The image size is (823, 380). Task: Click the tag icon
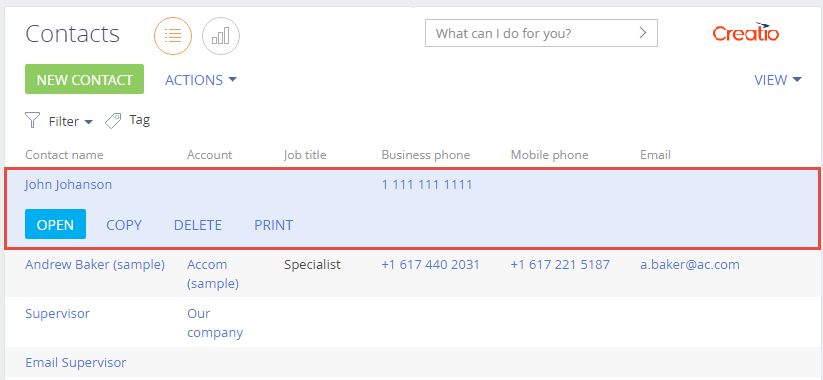(x=113, y=121)
